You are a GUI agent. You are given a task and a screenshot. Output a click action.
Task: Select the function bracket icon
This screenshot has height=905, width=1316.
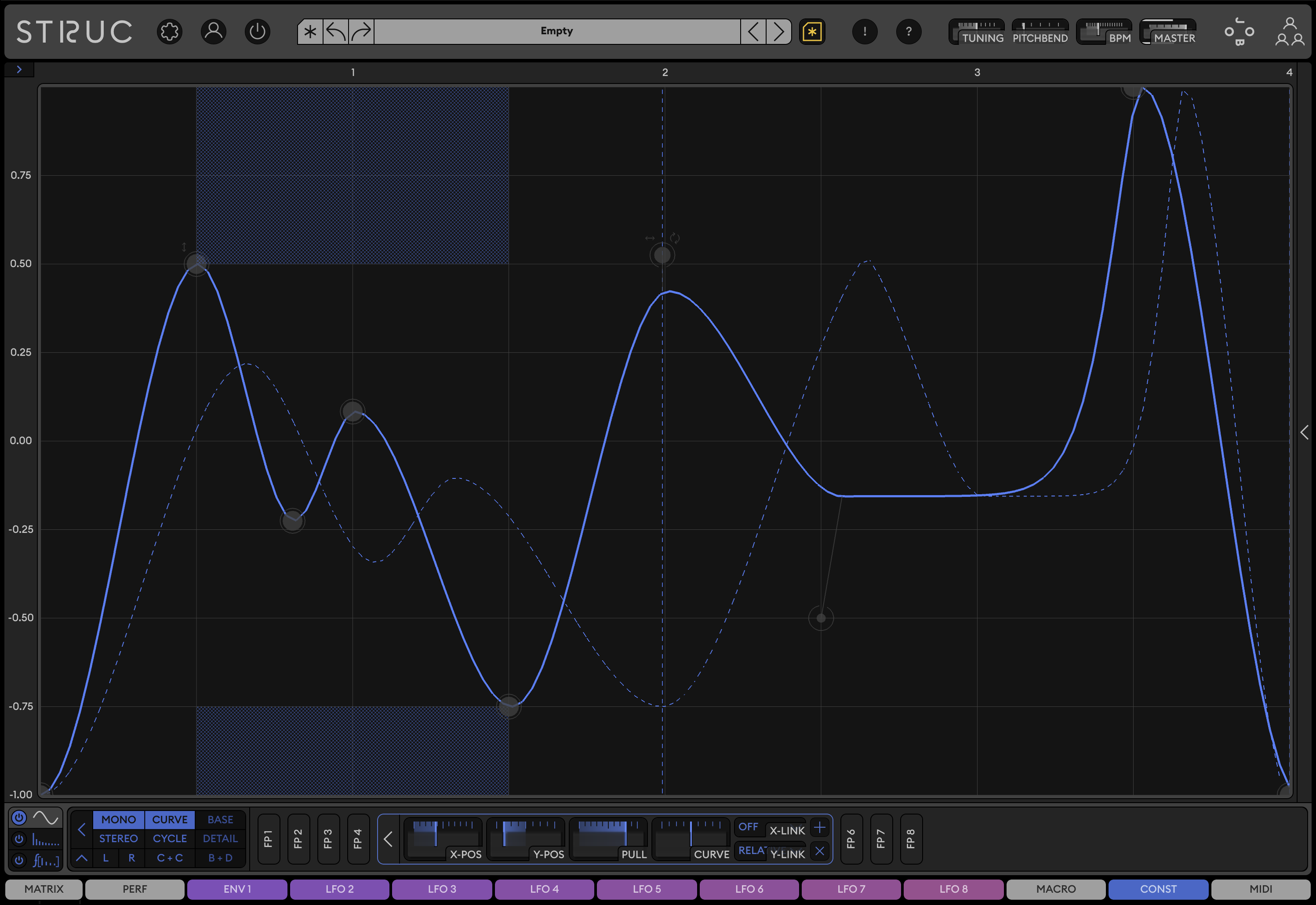[x=45, y=860]
